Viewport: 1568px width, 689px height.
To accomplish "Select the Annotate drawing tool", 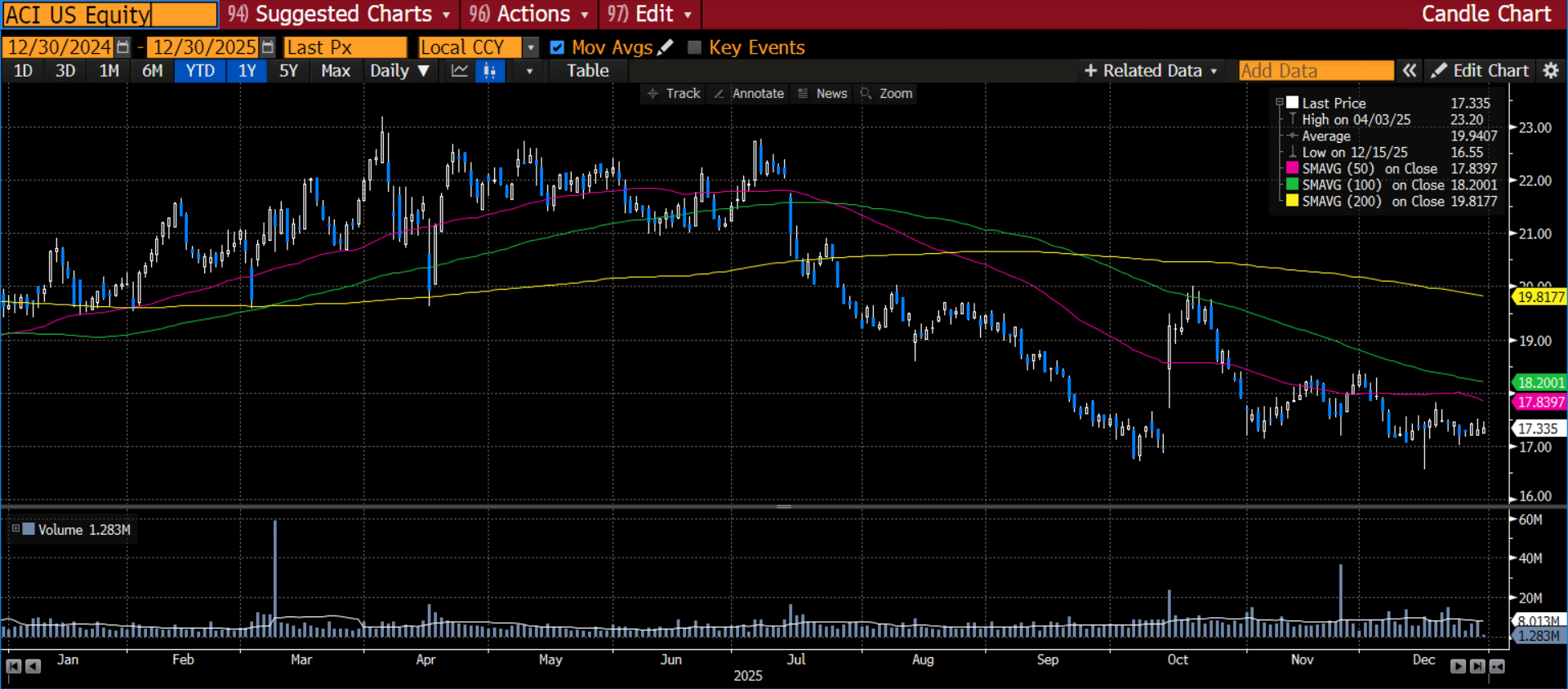I will (749, 94).
